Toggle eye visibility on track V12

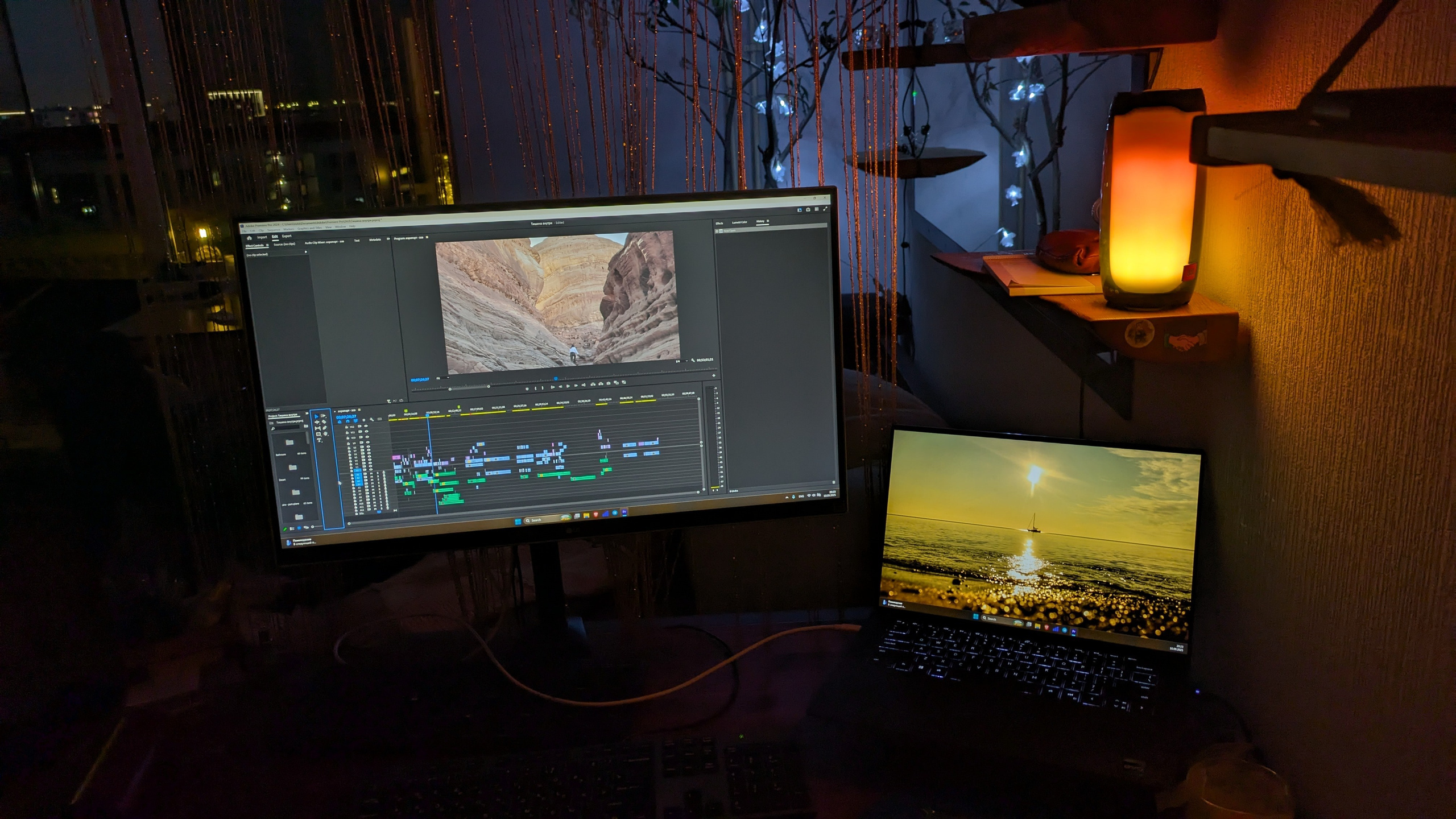coord(366,426)
